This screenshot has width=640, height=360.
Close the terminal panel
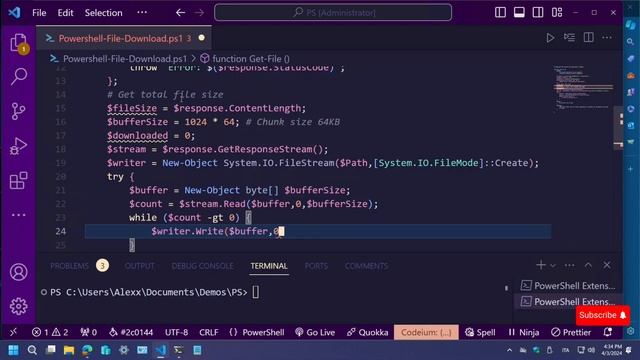click(x=607, y=265)
